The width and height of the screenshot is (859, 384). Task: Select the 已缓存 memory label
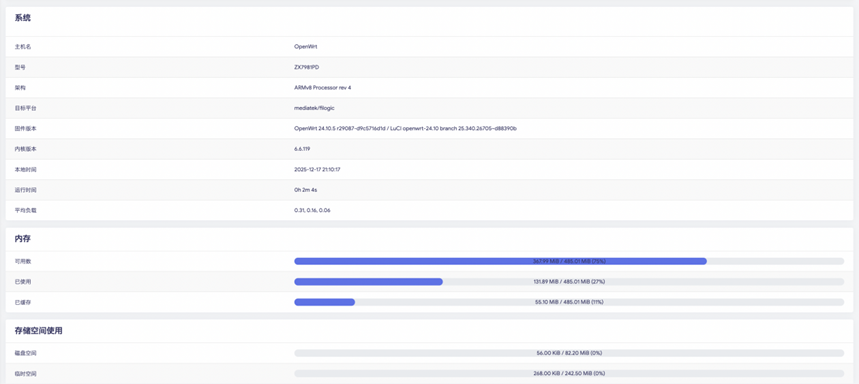[23, 302]
